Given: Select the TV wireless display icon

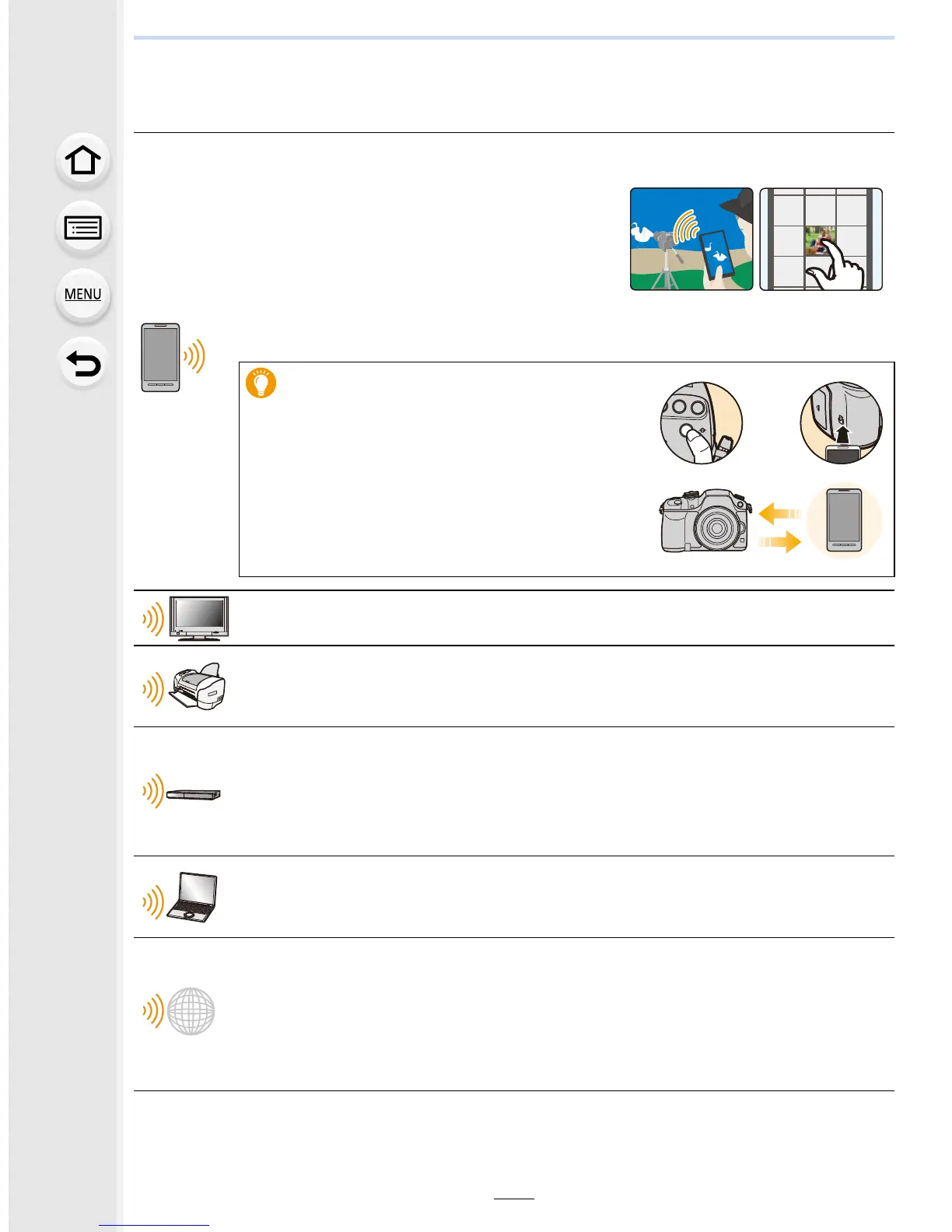Looking at the screenshot, I should [186, 619].
